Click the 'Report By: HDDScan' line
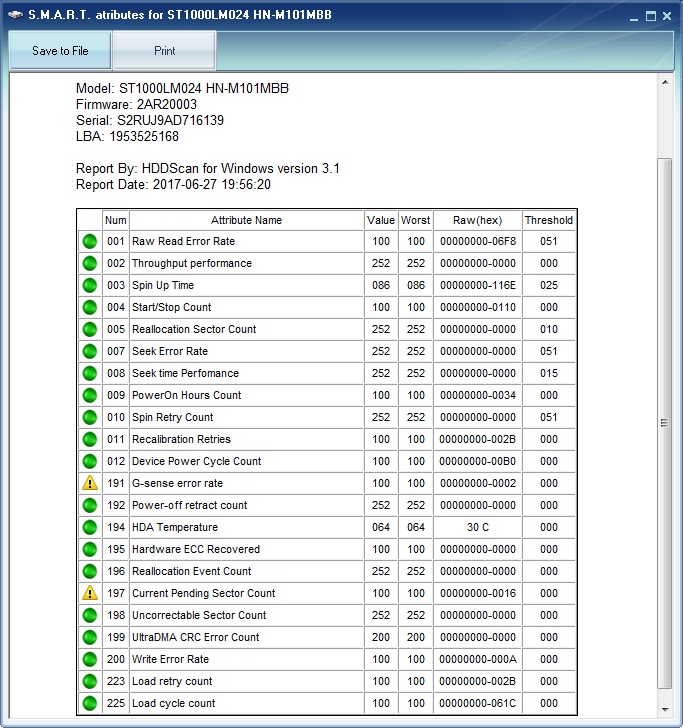Screen dimensions: 683x728 click(208, 168)
